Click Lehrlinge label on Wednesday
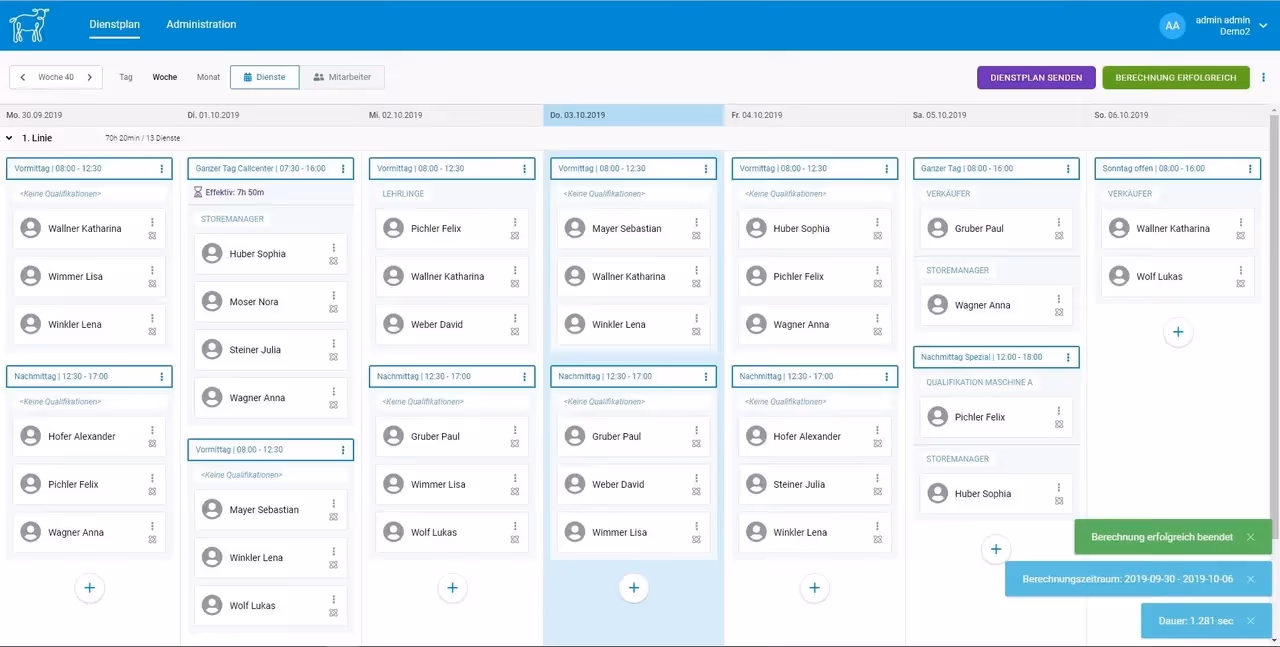 coord(402,194)
